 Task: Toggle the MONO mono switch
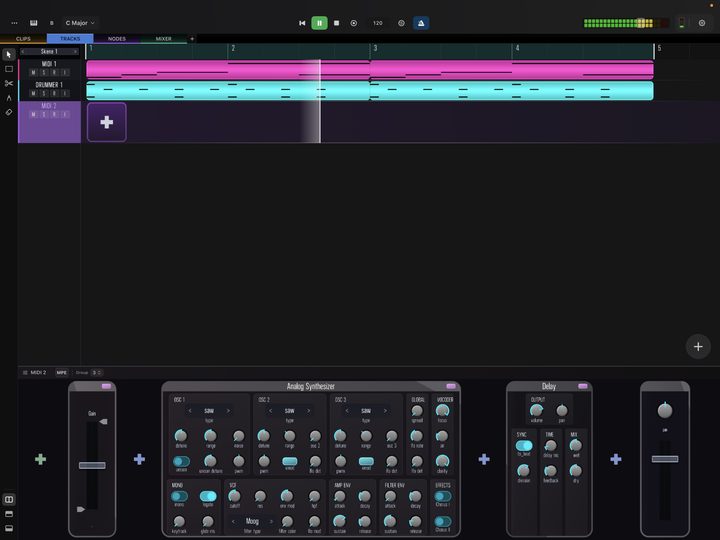coord(179,496)
